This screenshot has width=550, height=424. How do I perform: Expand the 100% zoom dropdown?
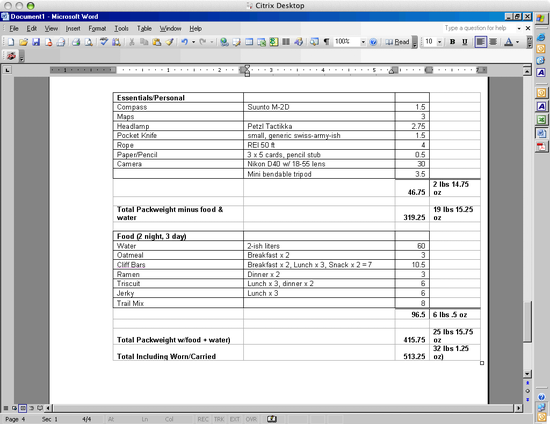(363, 42)
